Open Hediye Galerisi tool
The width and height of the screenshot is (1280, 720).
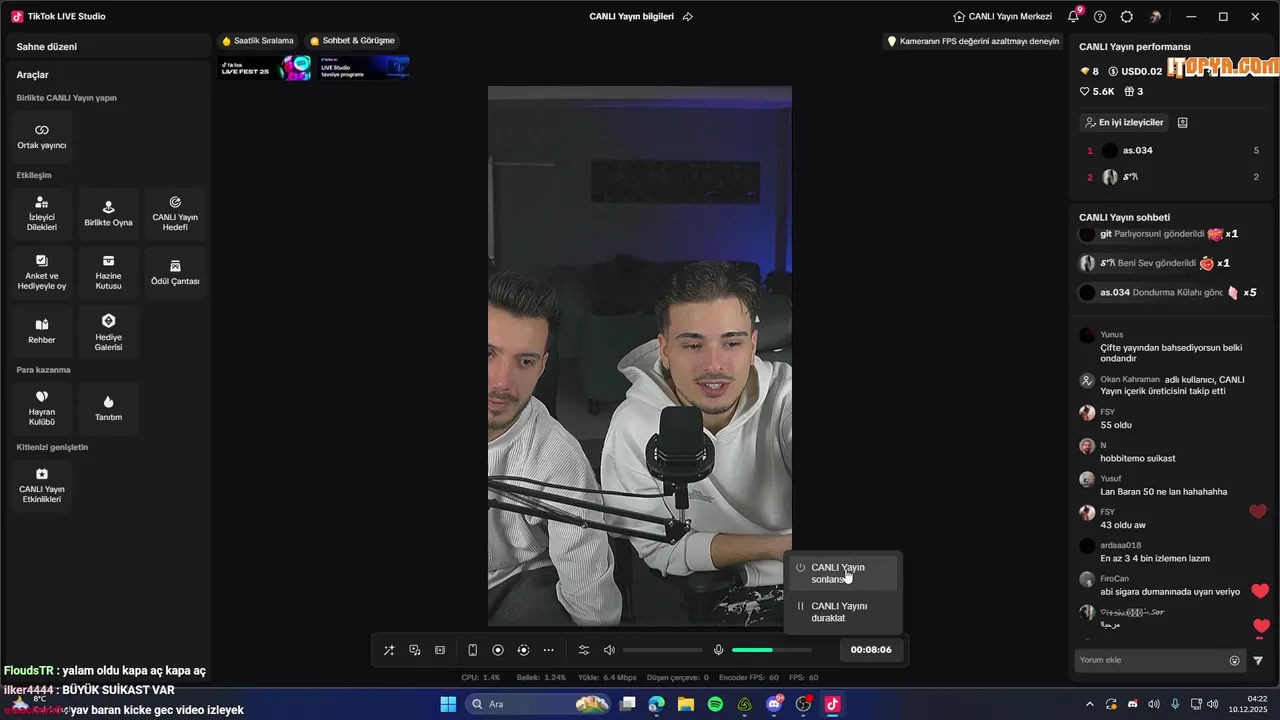coord(108,331)
